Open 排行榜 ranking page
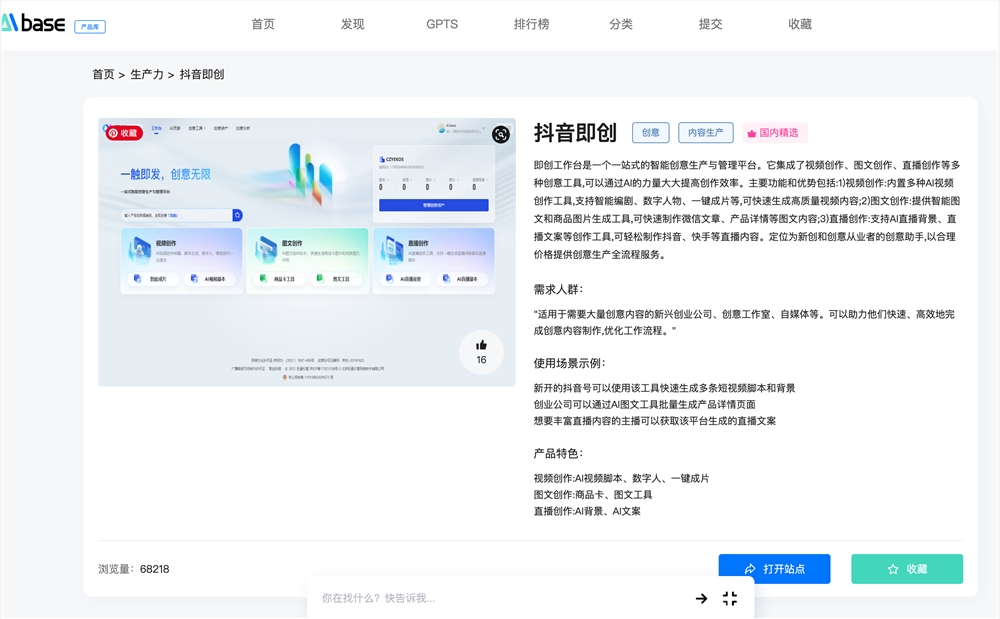1000x619 pixels. tap(531, 24)
